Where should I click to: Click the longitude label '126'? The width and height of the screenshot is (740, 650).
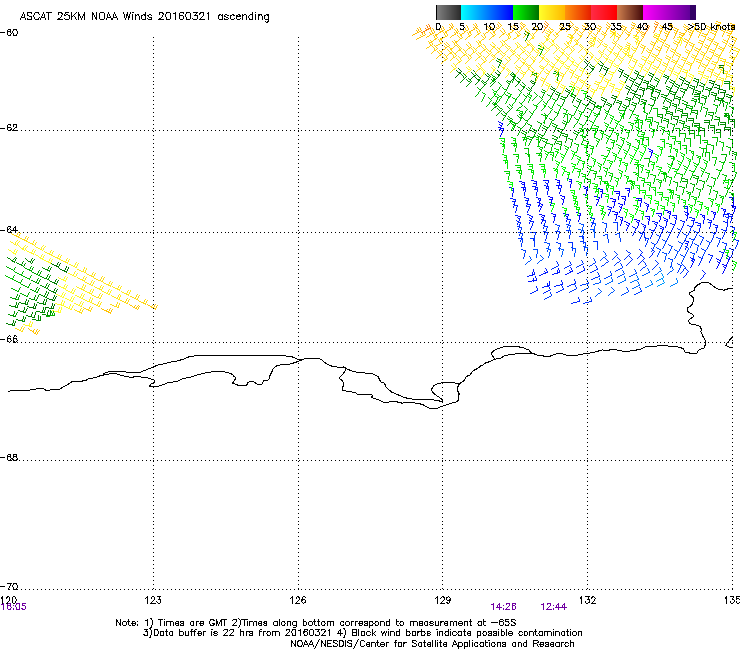pos(298,600)
